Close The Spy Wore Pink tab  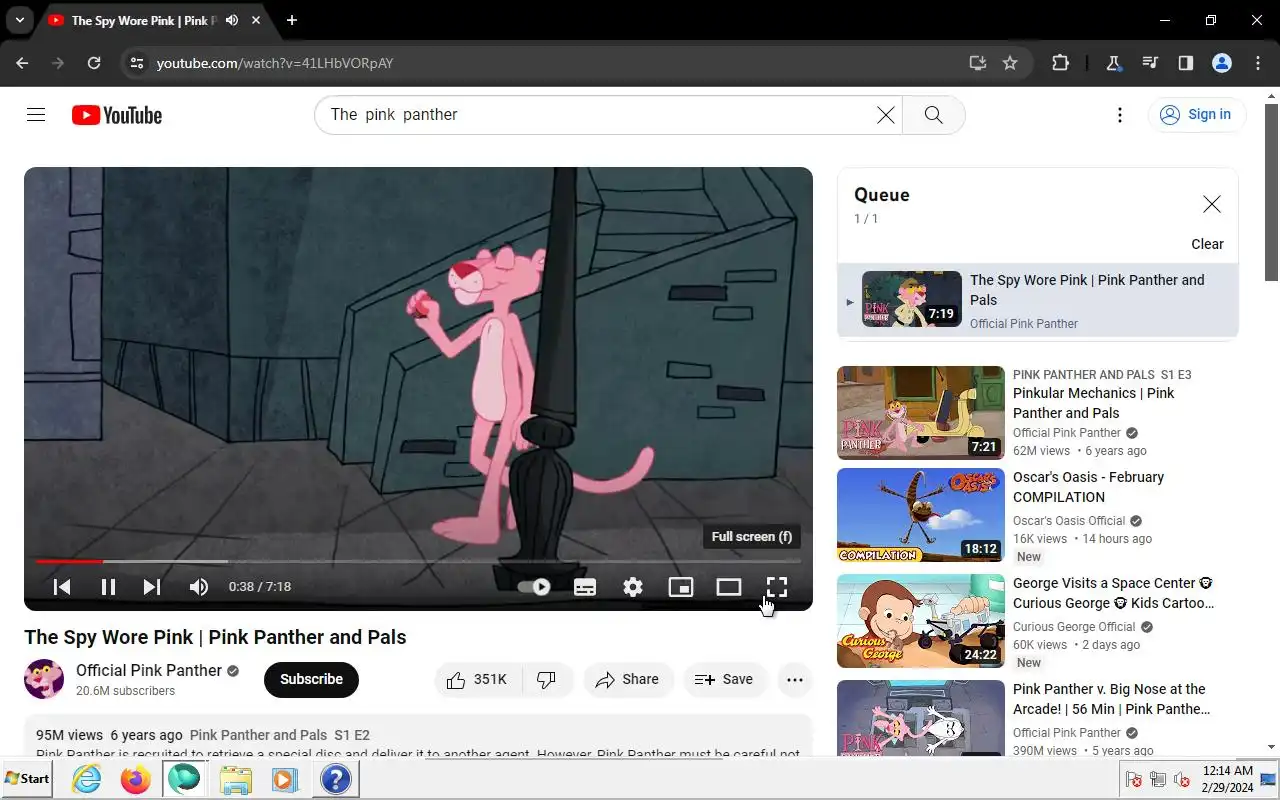pos(257,20)
